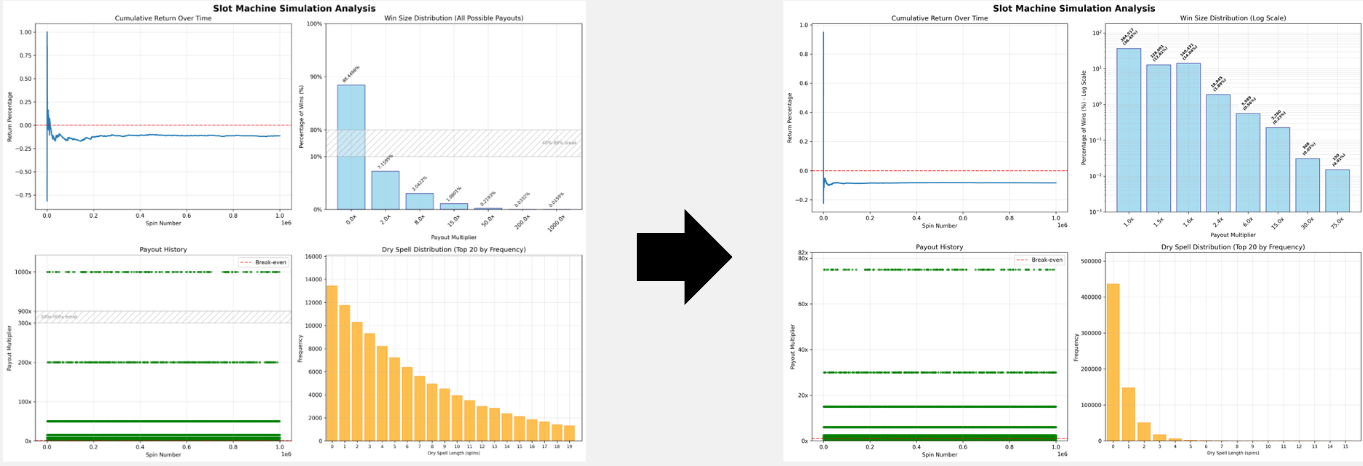Click the 60x tick on Payout Multiplier axis
This screenshot has width=1363, height=466.
[803, 304]
